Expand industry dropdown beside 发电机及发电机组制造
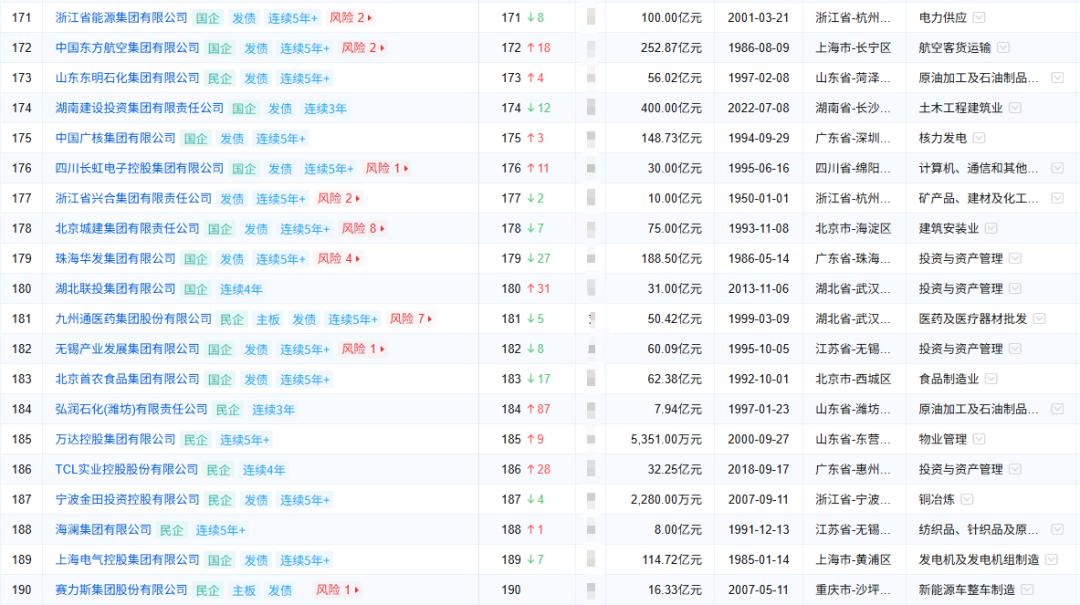The image size is (1080, 605). coord(1051,560)
